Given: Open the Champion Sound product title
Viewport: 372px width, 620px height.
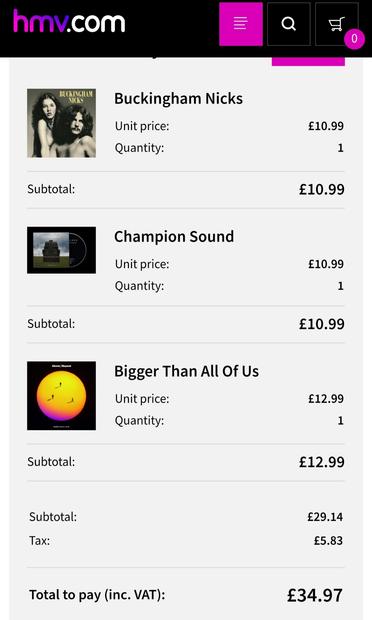Looking at the screenshot, I should (x=174, y=236).
